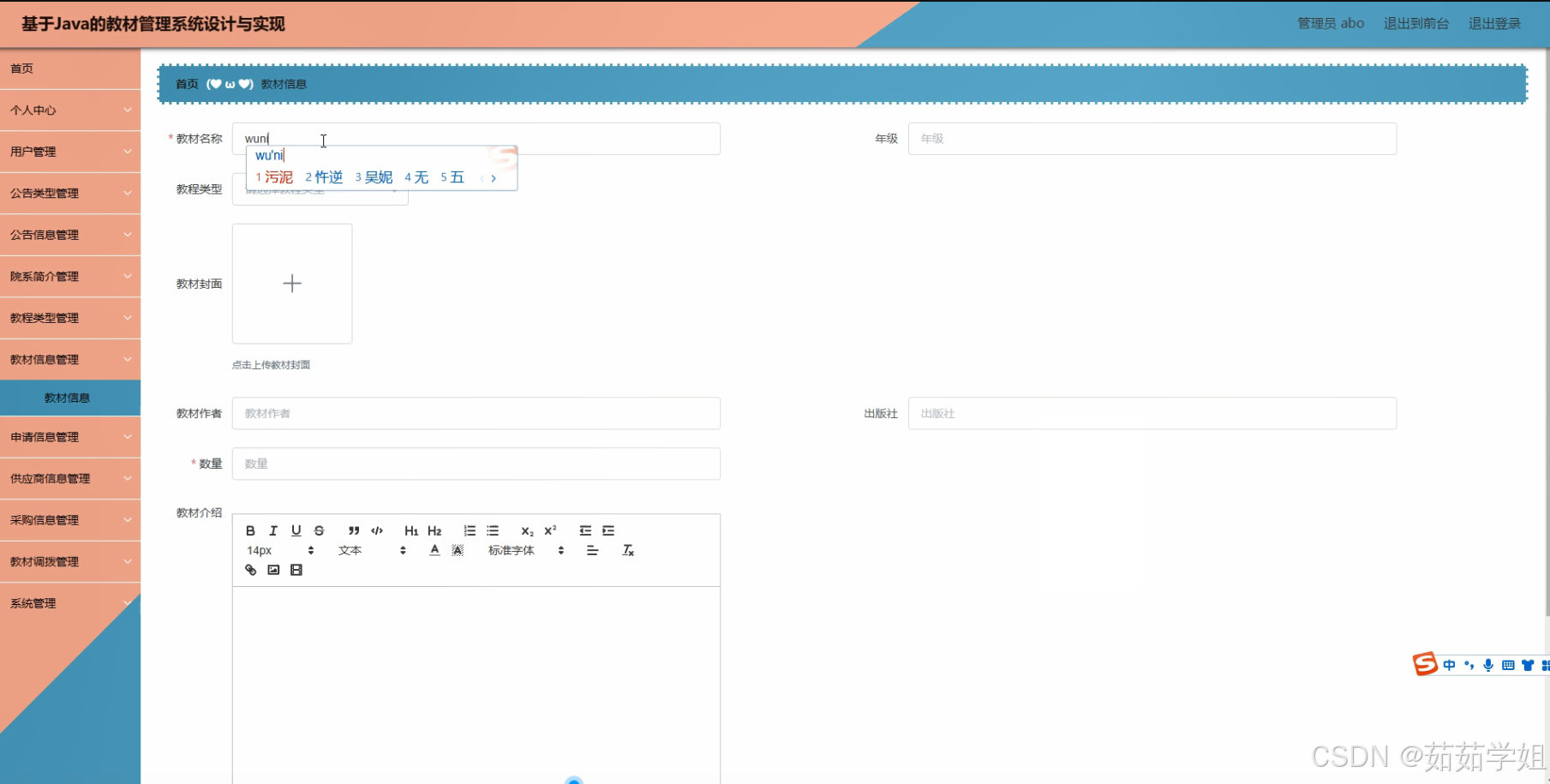
Task: Apply Heading 1 formatting
Action: (x=410, y=530)
